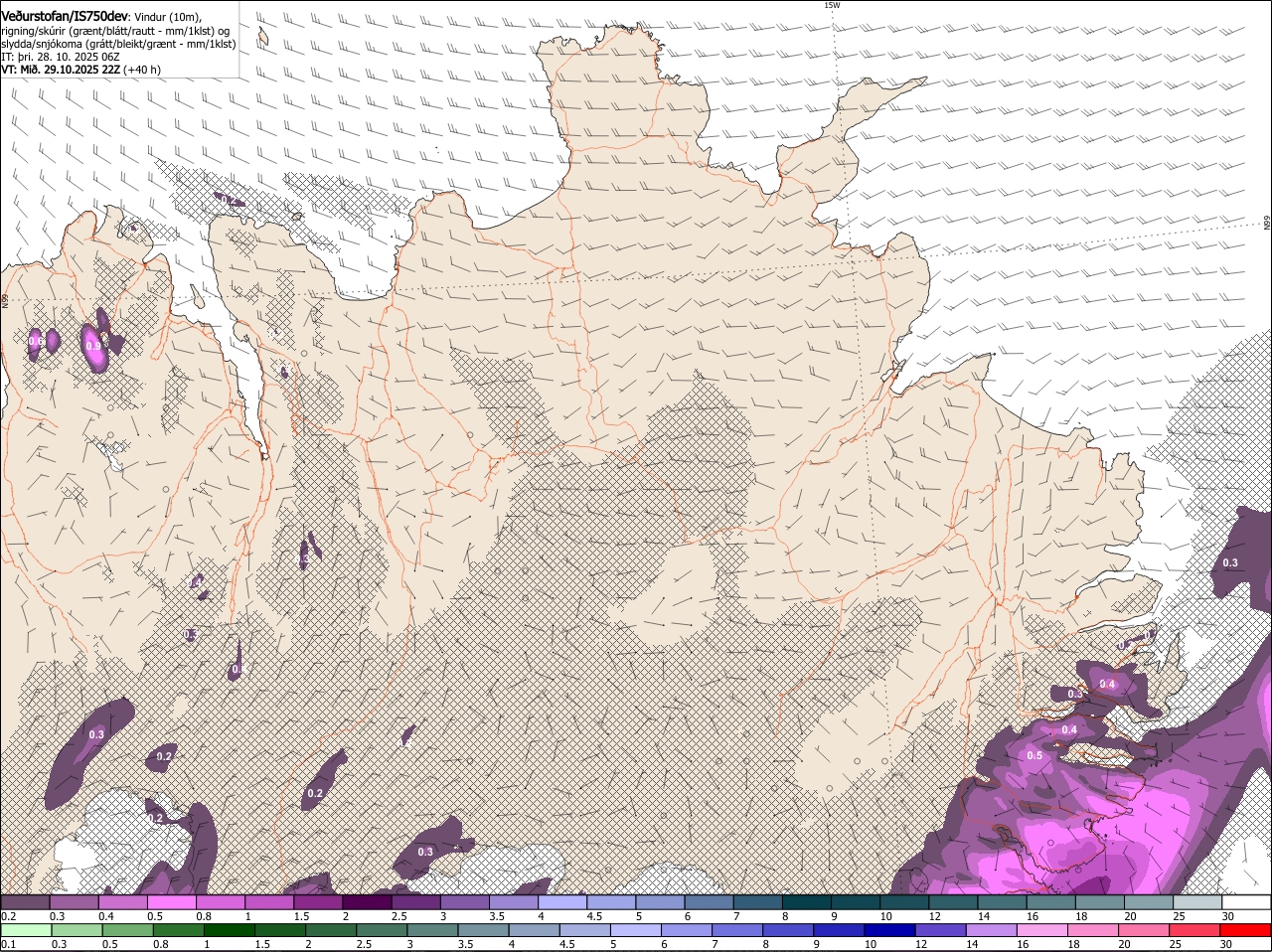1272x952 pixels.
Task: Select the near-white swatch labeled 25 in the upper legend
Action: [x=1197, y=901]
